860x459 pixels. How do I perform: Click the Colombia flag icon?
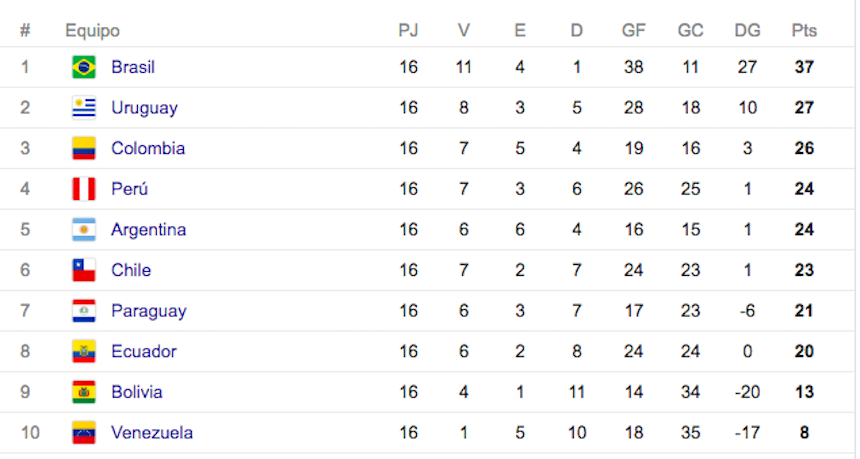coord(84,148)
